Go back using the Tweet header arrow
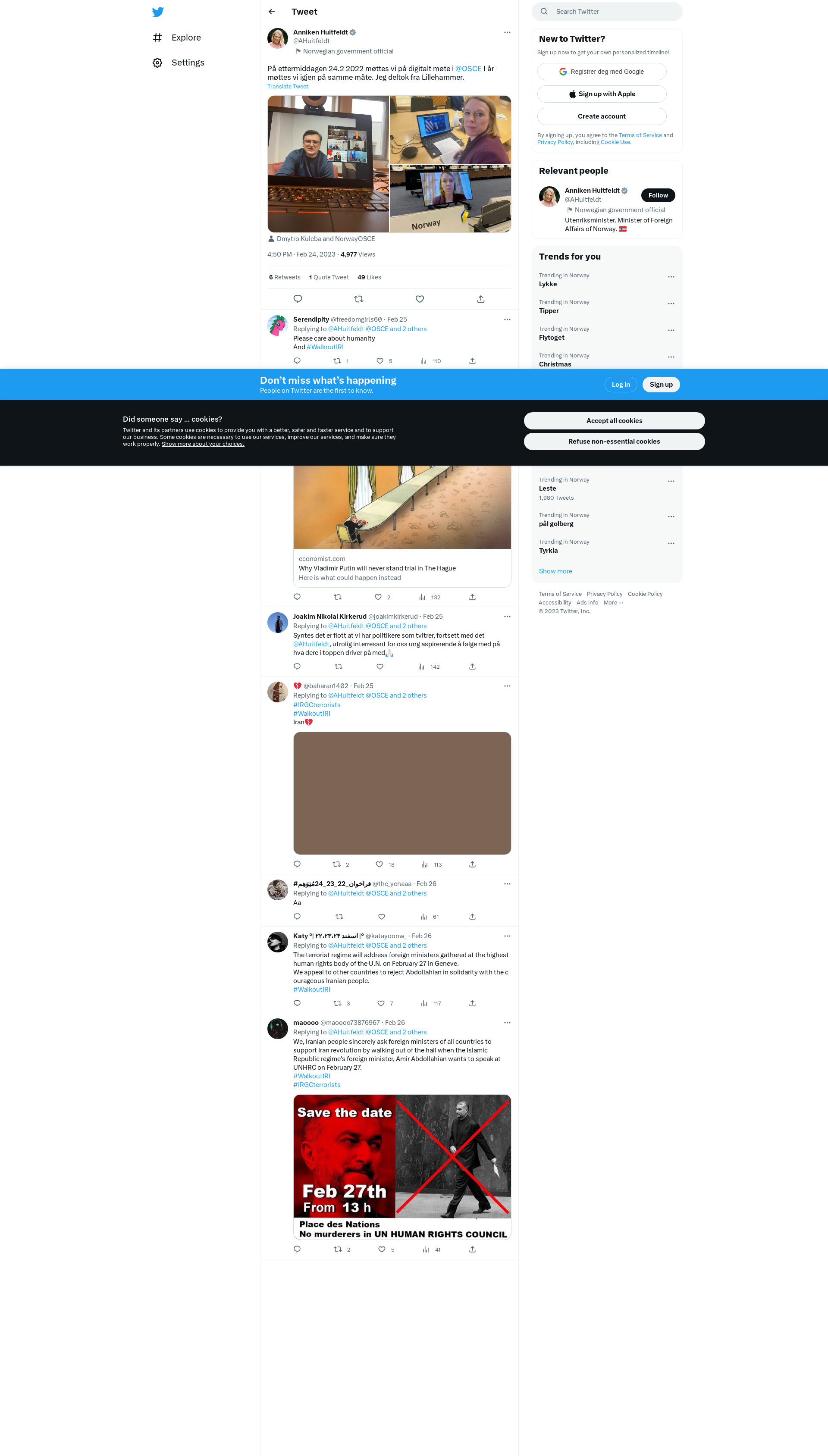 coord(272,11)
